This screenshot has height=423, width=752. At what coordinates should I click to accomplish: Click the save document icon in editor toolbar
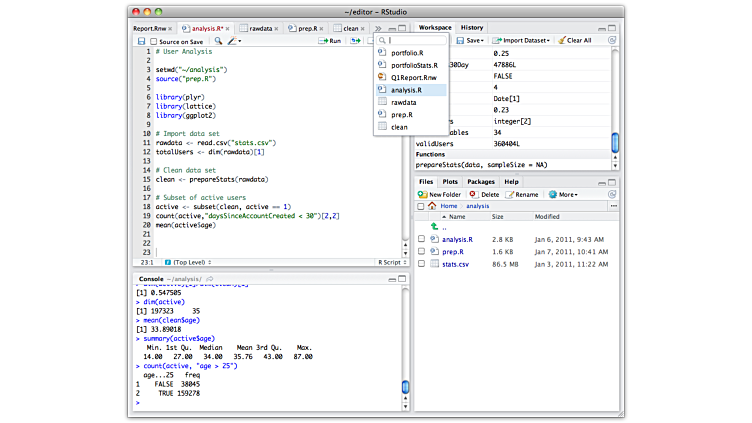pos(142,41)
